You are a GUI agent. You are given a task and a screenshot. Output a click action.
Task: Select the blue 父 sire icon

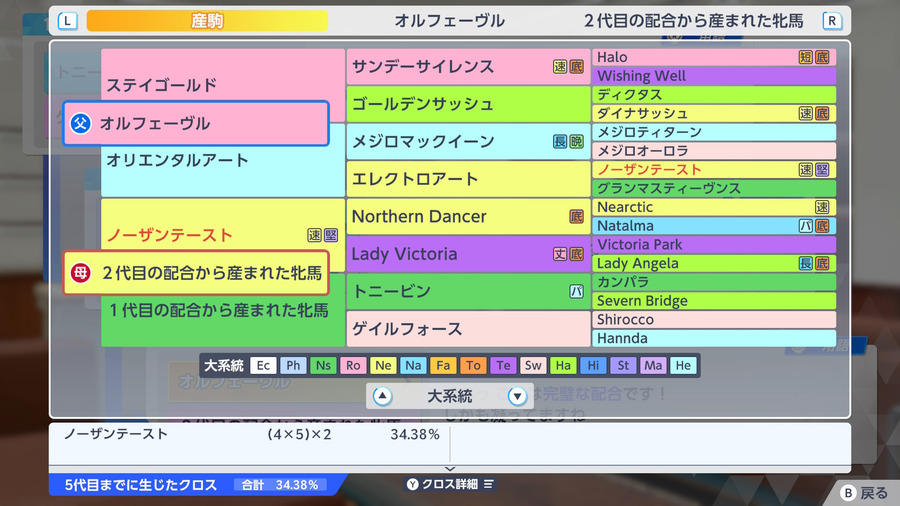tap(80, 123)
